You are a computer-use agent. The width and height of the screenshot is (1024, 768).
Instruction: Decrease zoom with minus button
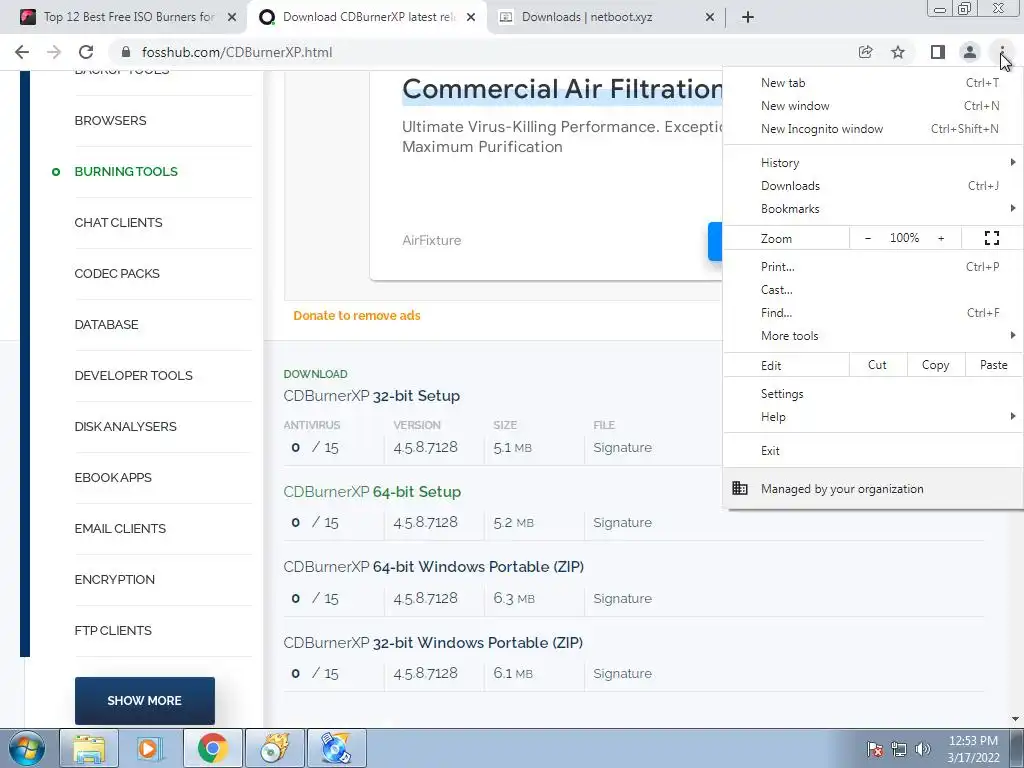(x=868, y=238)
